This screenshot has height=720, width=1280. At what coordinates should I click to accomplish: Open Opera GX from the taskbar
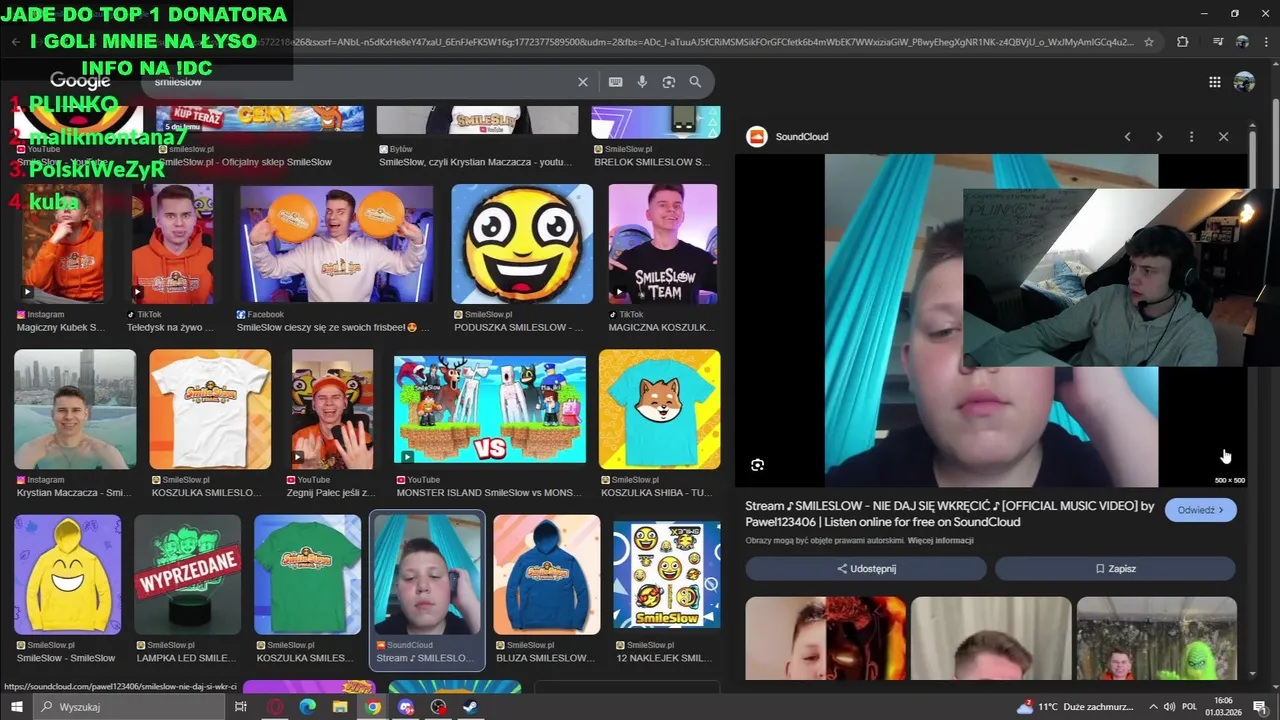[274, 707]
